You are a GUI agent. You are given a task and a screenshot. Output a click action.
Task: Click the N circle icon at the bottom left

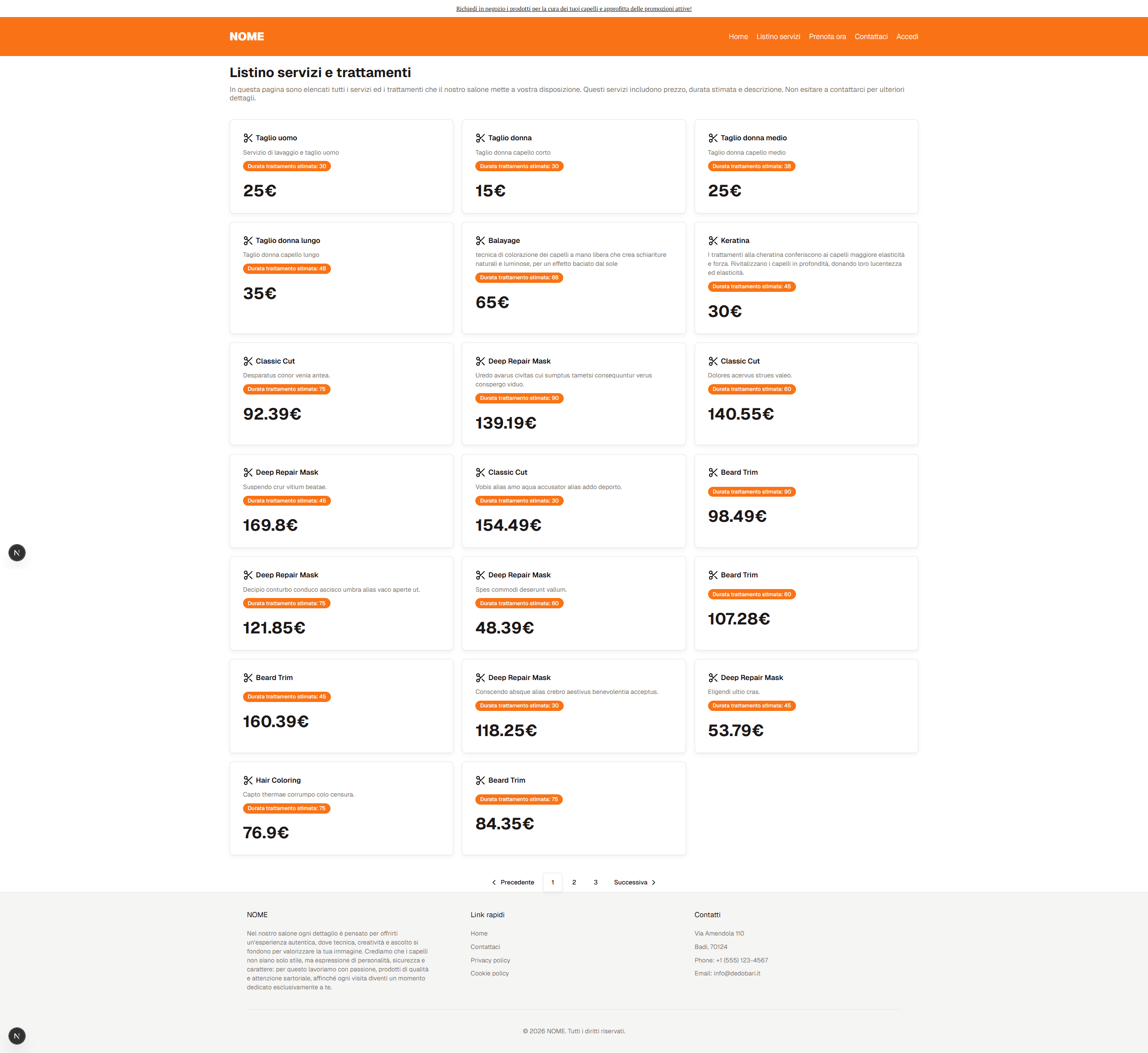(x=17, y=1036)
